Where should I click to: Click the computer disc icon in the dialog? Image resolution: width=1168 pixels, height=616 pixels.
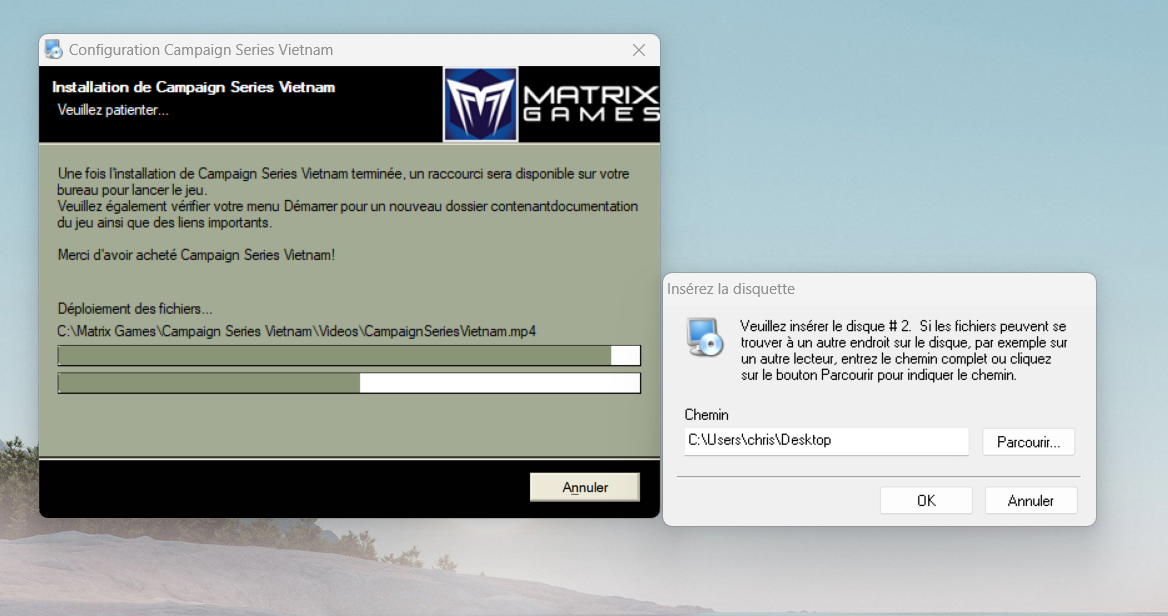coord(705,337)
